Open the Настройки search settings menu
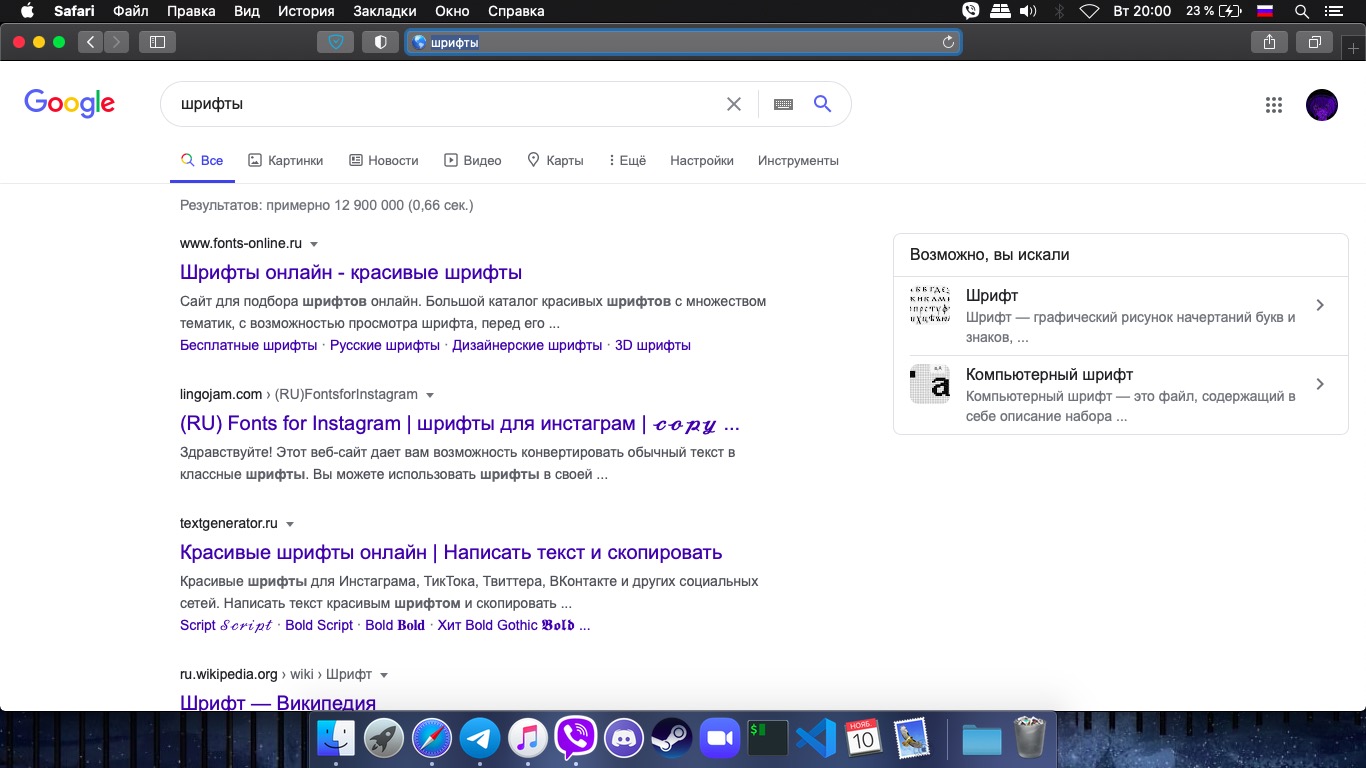The height and width of the screenshot is (768, 1366). point(702,160)
